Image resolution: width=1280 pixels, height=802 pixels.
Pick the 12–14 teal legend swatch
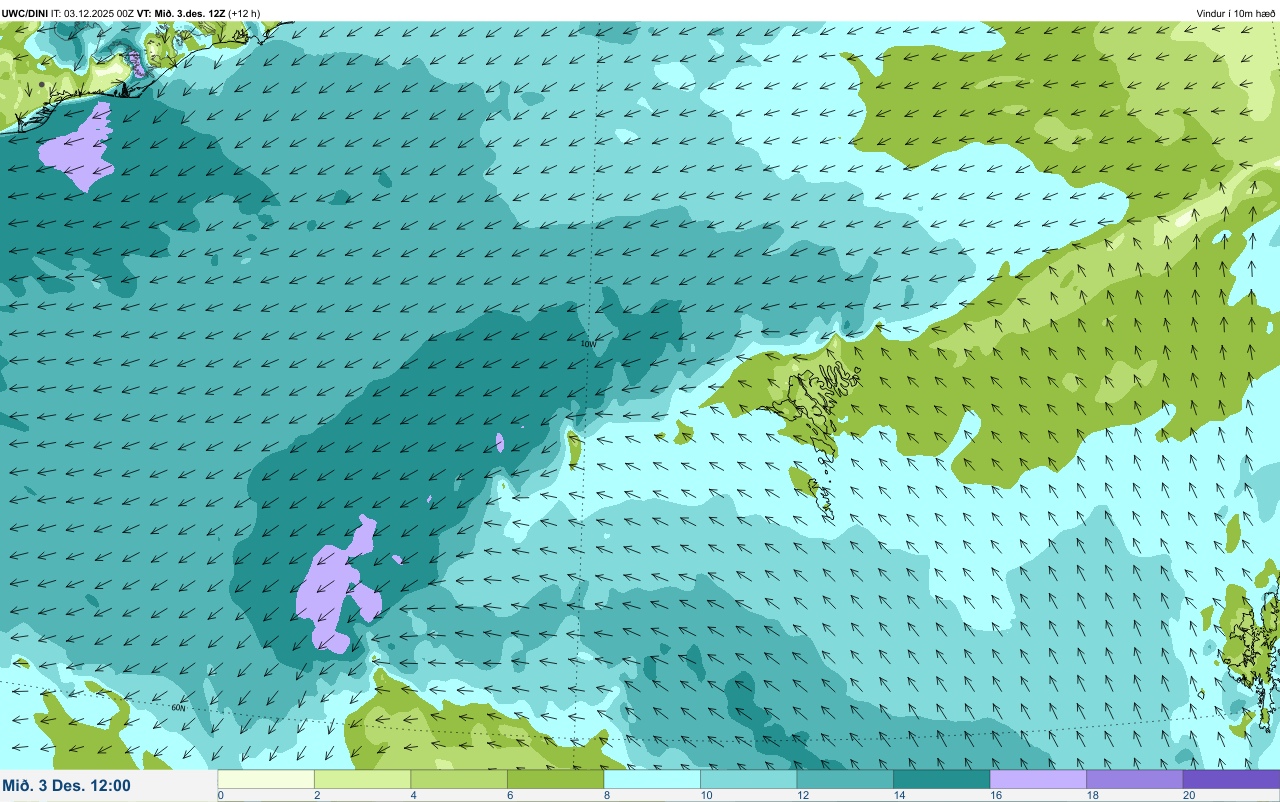[845, 779]
